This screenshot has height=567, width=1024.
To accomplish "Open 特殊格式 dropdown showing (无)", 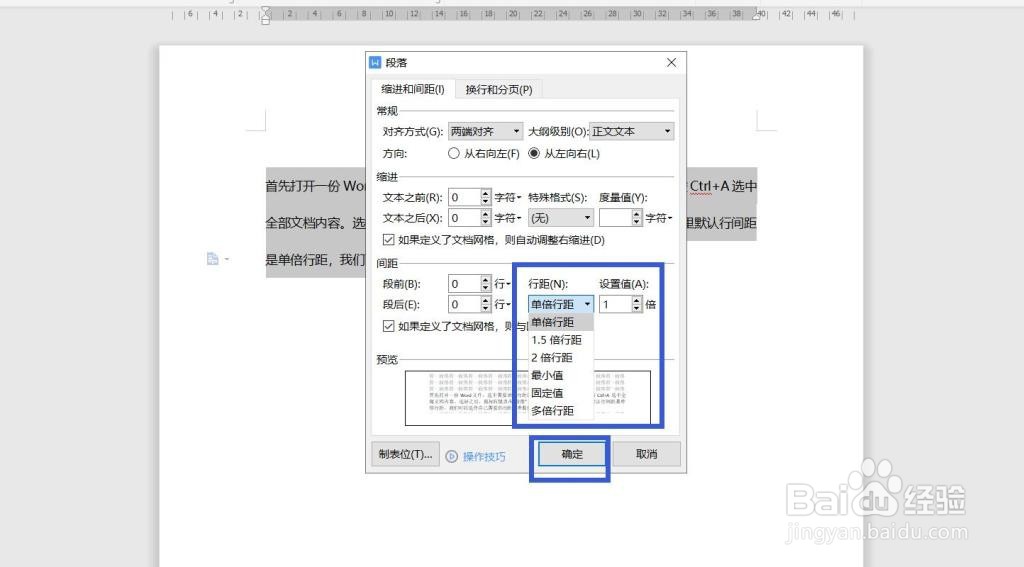I will pos(561,218).
